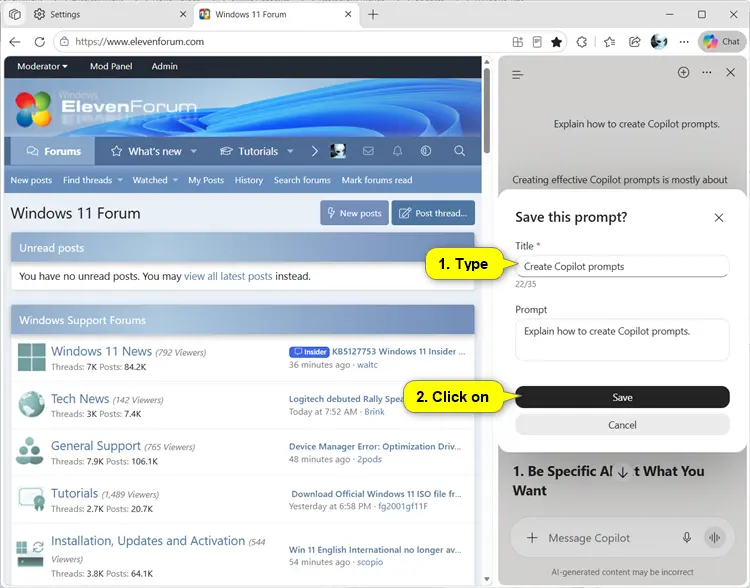Screen dimensions: 750x588
Task: Click the share icon in the toolbar
Action: coord(635,42)
